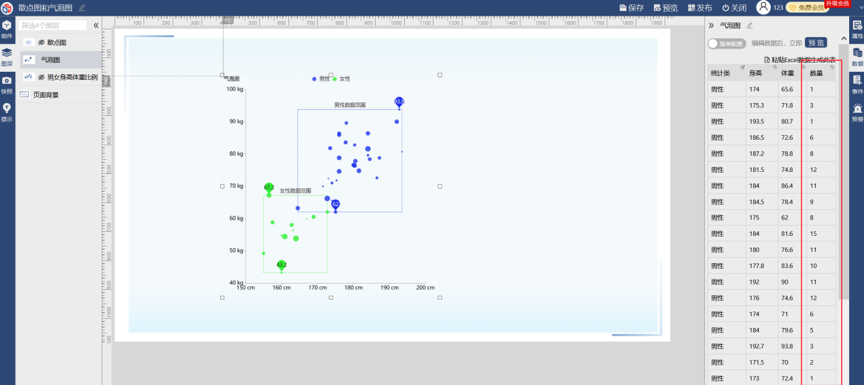The image size is (864, 385).
Task: Click the 男性数据范围 label in chart
Action: [350, 105]
